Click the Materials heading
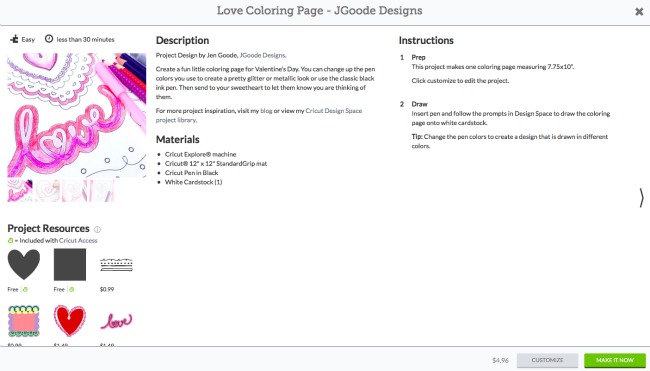Screen dimensions: 650x371 (177, 139)
